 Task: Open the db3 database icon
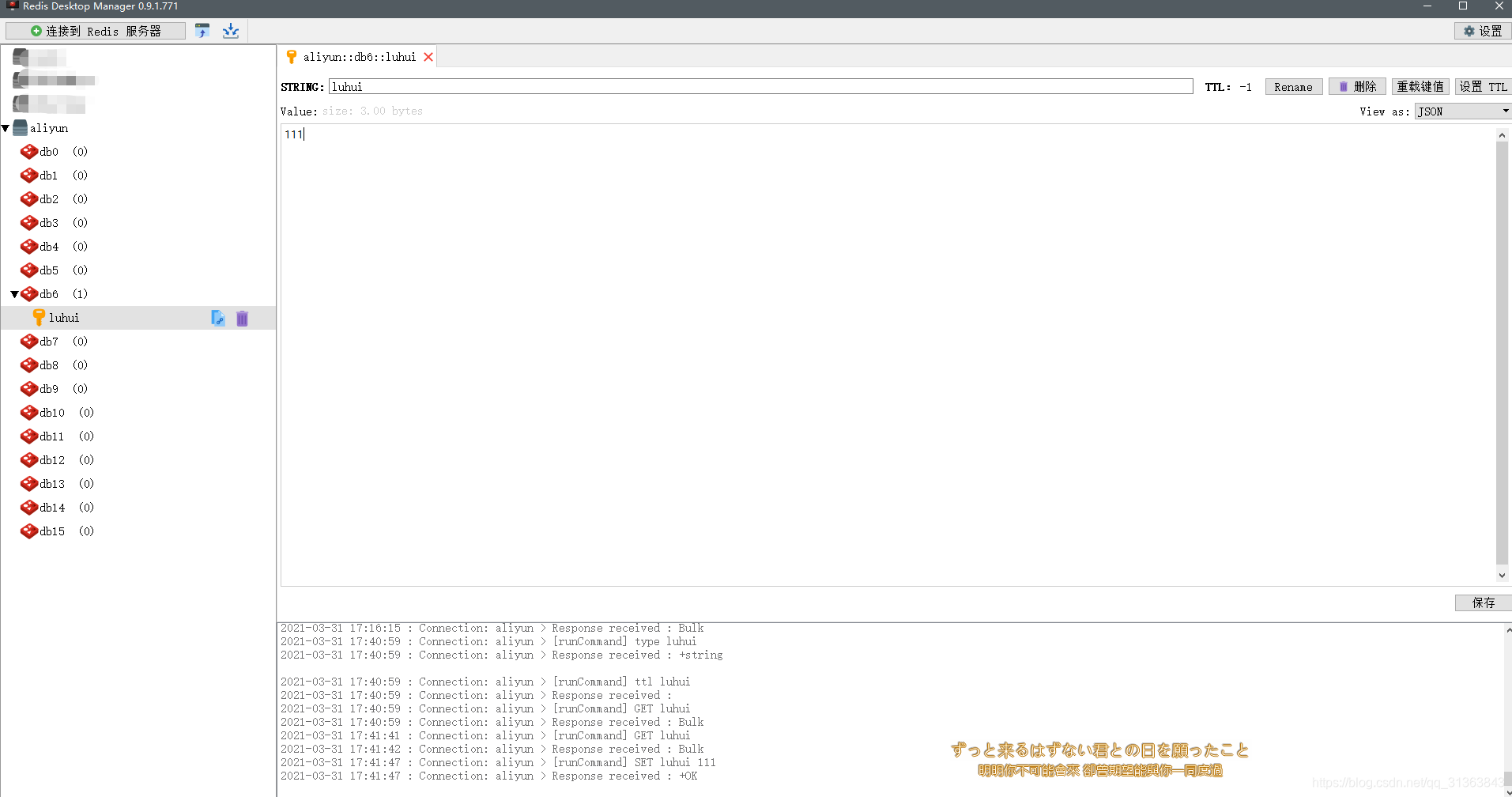click(x=29, y=223)
